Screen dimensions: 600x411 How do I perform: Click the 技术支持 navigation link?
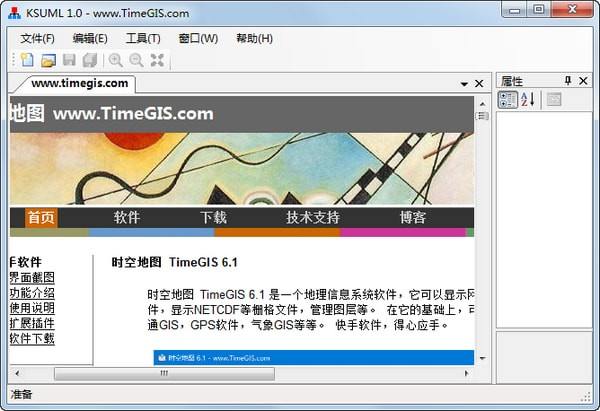pos(312,217)
